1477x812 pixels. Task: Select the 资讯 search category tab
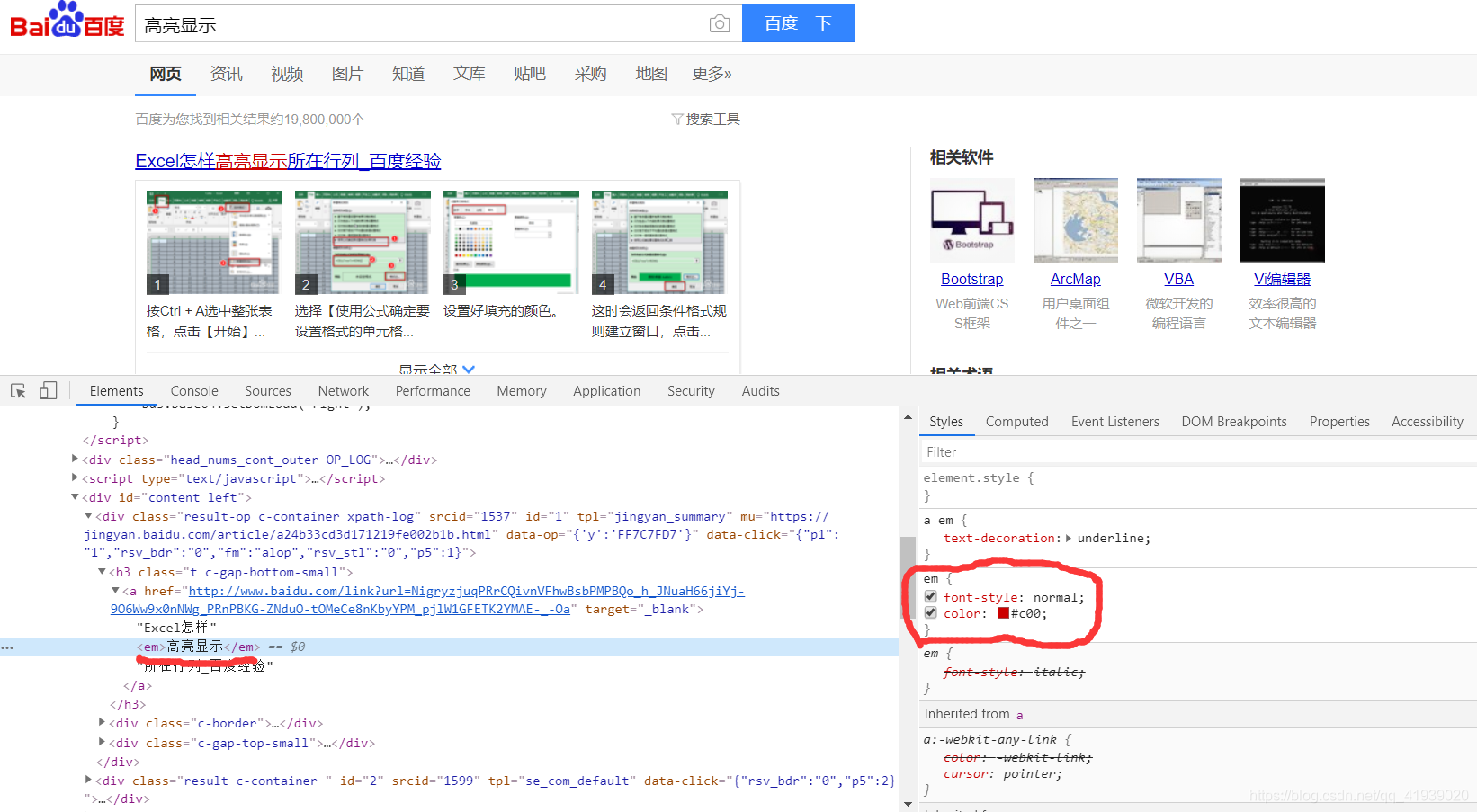[x=226, y=74]
